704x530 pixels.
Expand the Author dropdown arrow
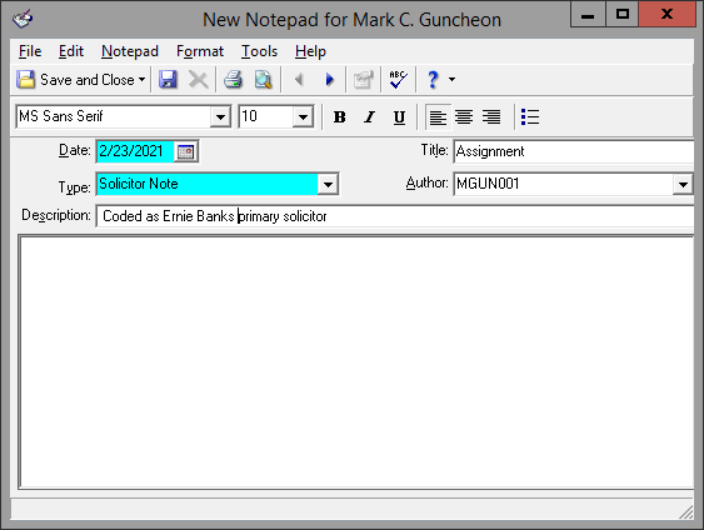[x=683, y=185]
